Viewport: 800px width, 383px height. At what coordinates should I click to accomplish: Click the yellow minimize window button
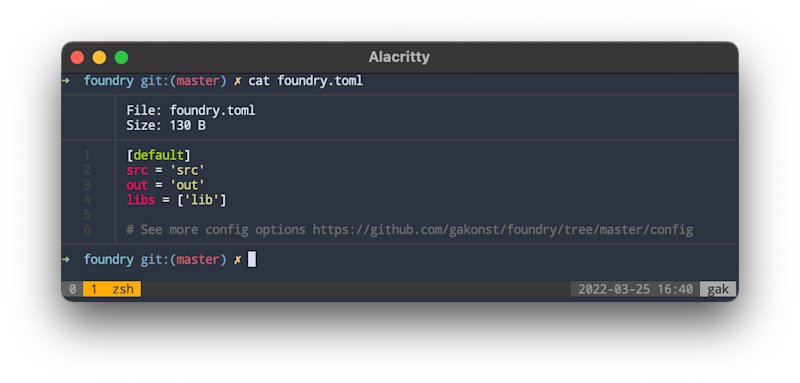tap(99, 57)
